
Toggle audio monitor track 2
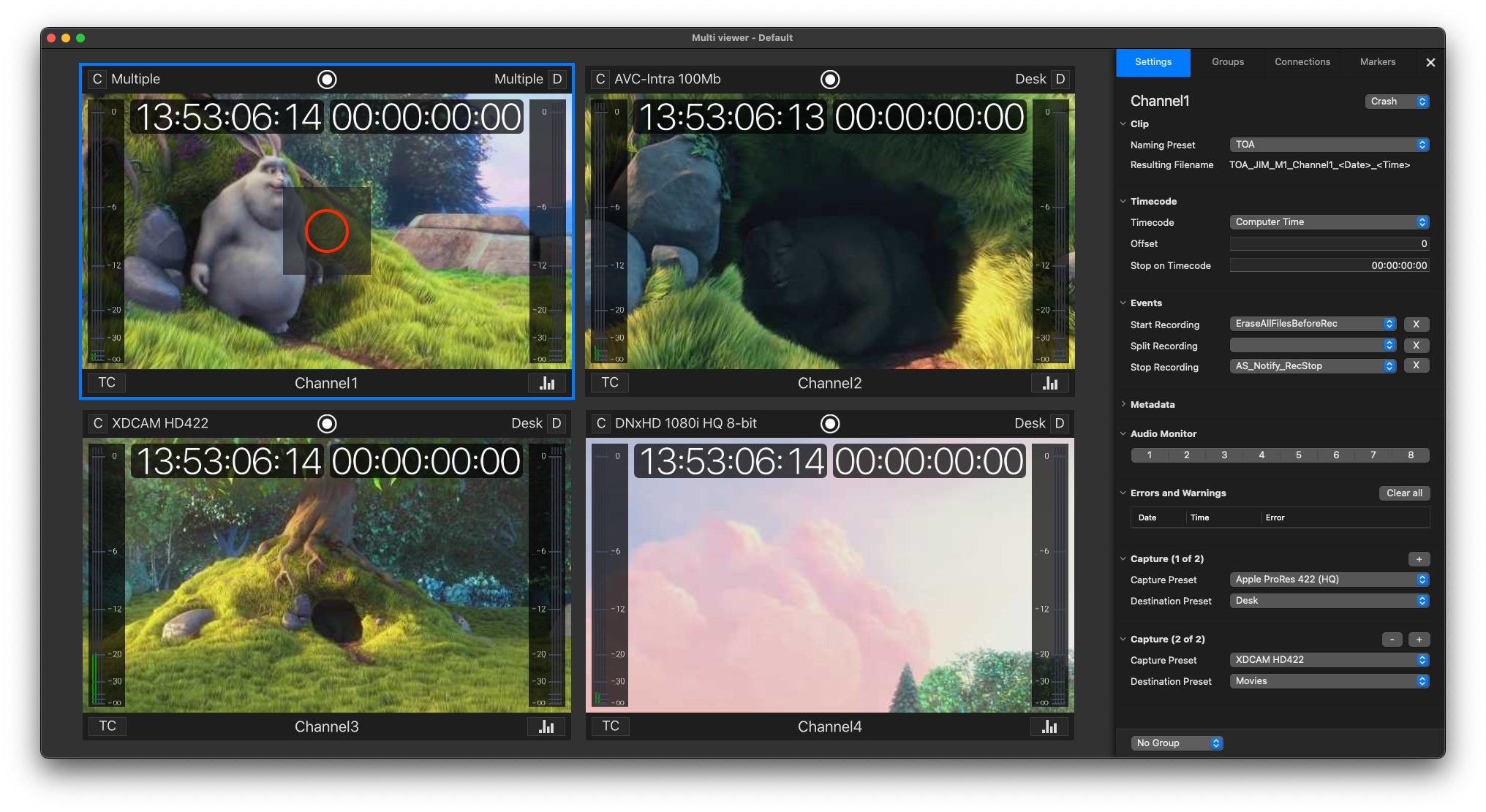(x=1187, y=455)
